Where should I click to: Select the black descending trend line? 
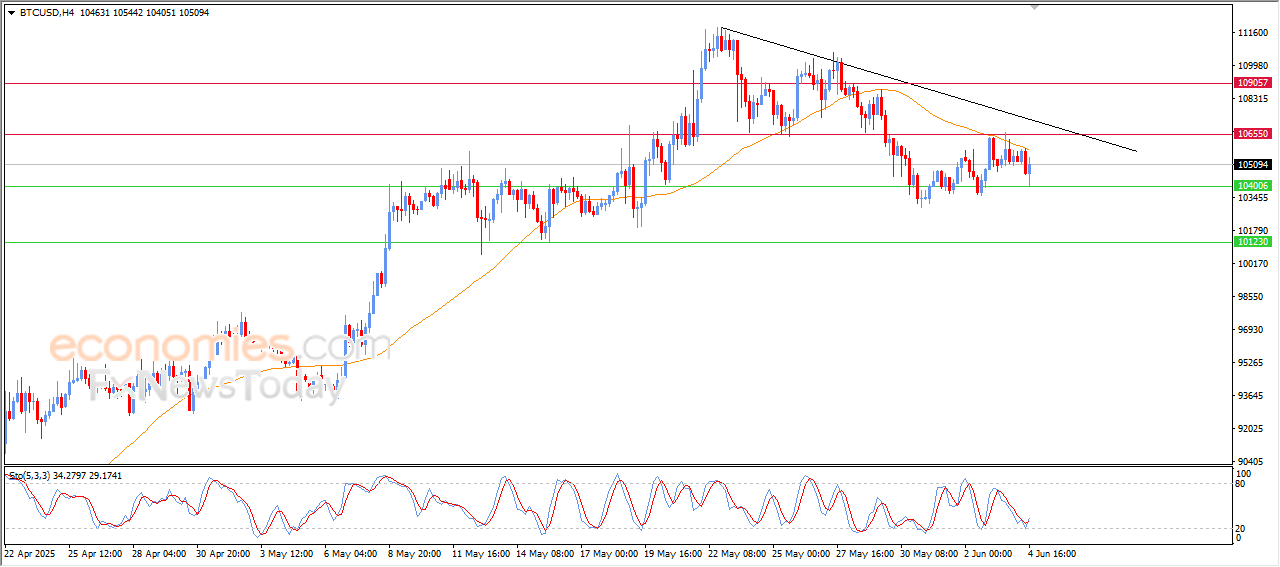tap(928, 90)
